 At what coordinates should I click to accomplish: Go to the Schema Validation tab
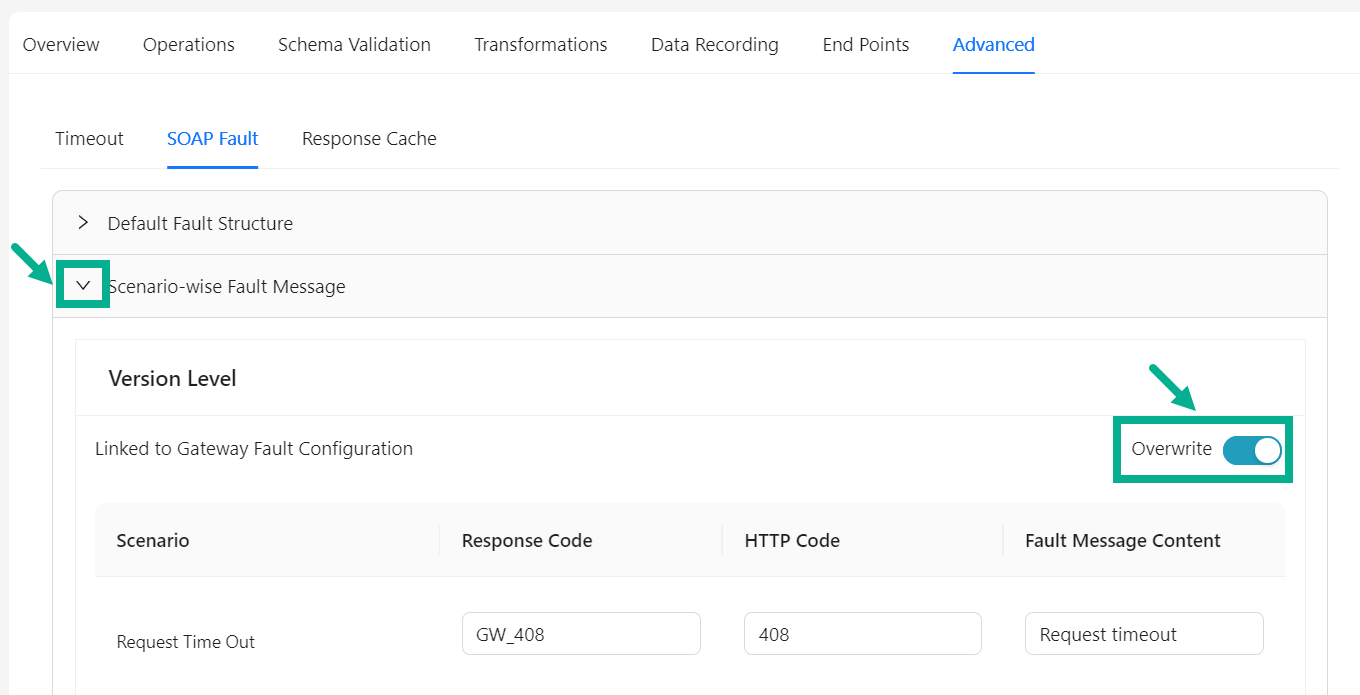[354, 45]
